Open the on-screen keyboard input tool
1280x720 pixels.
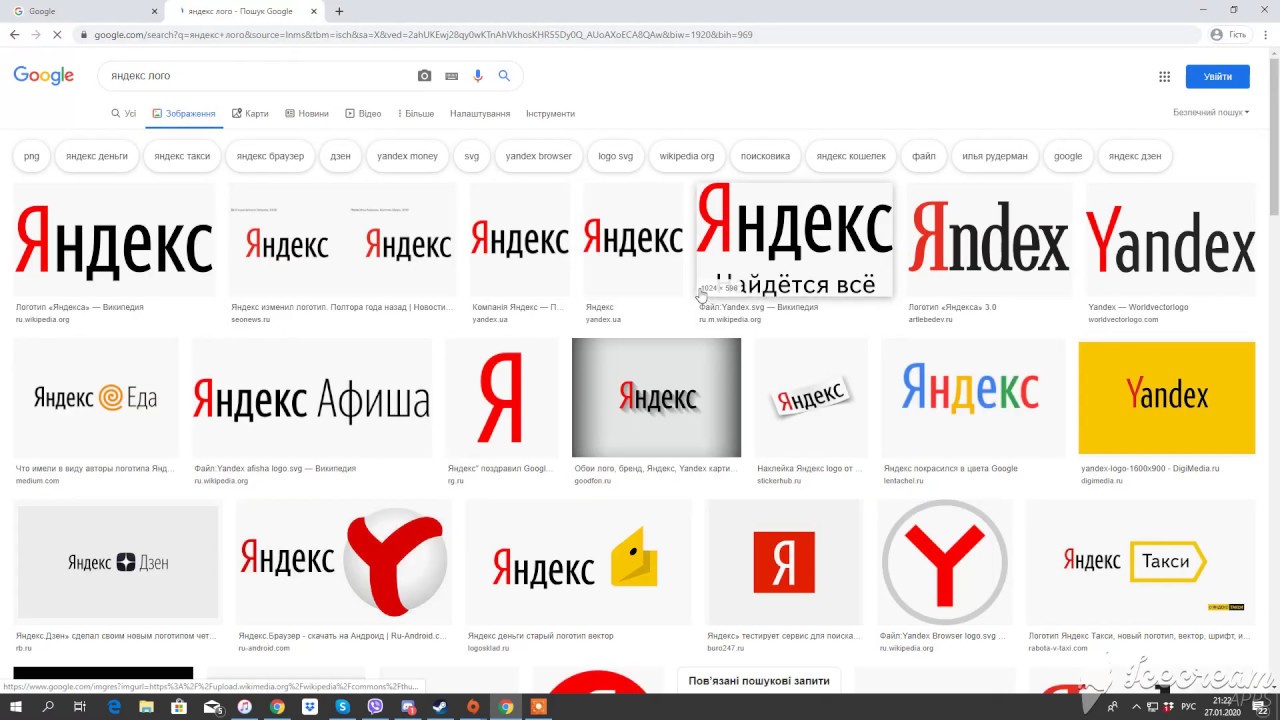452,76
